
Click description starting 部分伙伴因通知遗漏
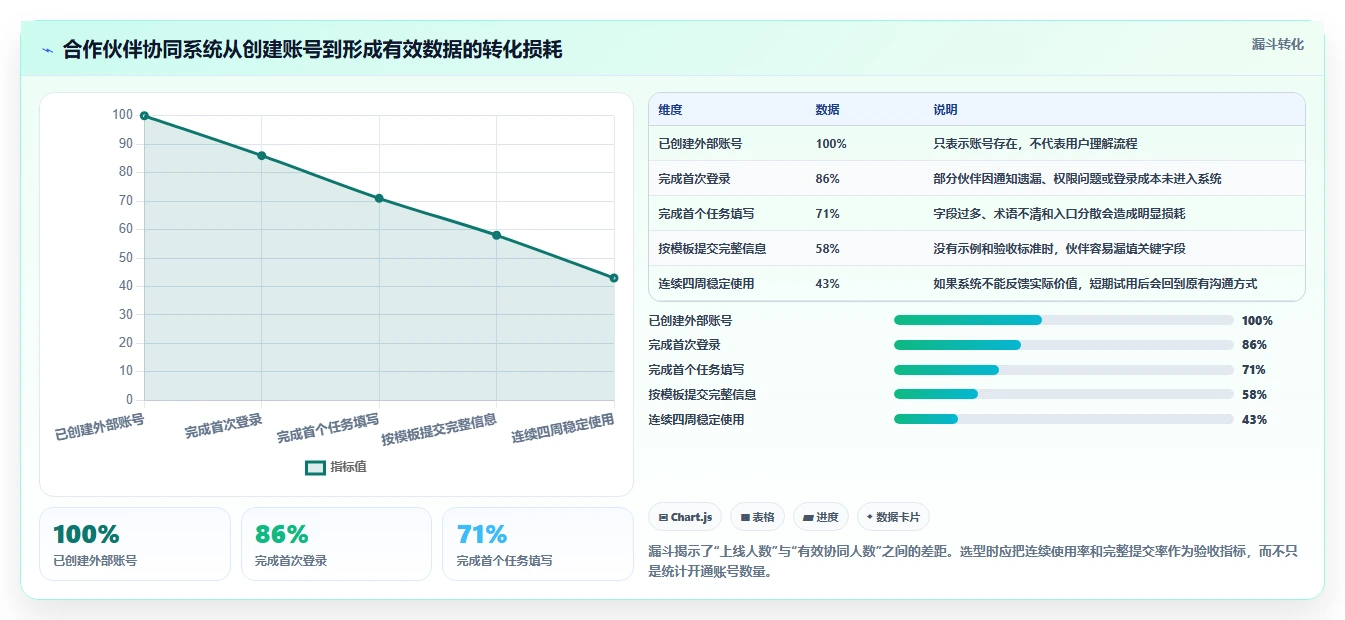pos(1077,178)
